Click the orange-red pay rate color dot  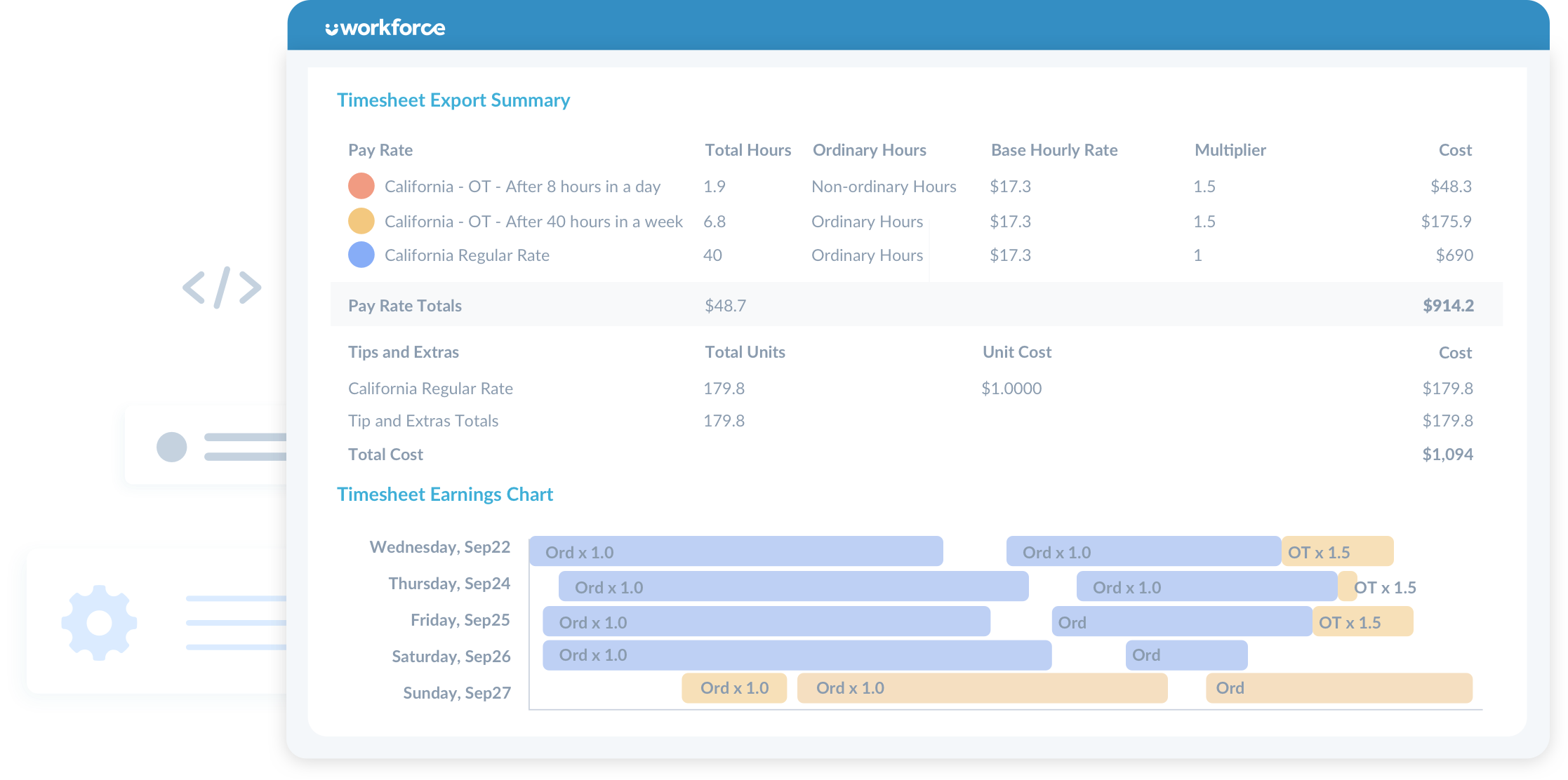(361, 187)
